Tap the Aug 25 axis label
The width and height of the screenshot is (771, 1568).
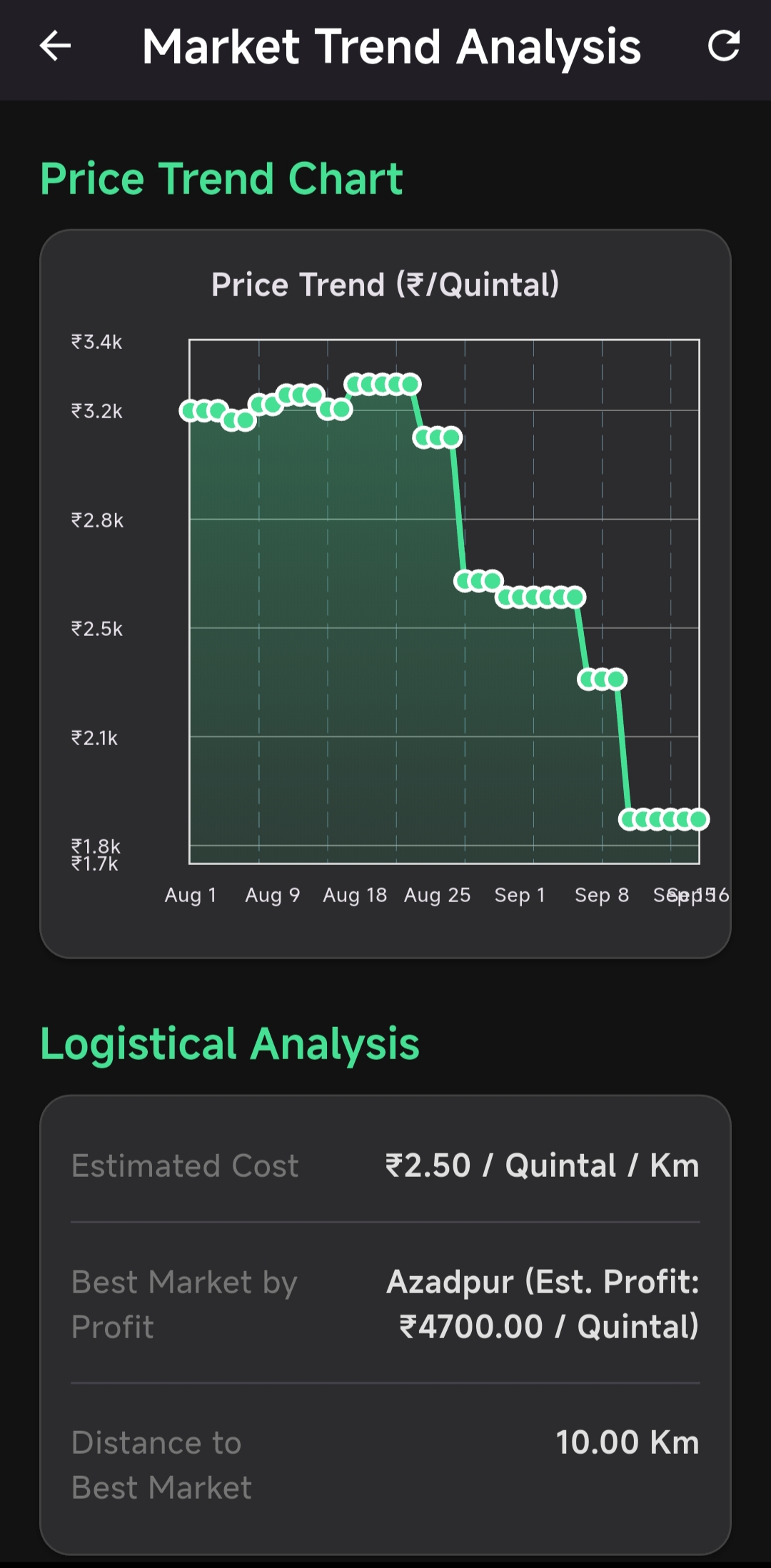[437, 895]
